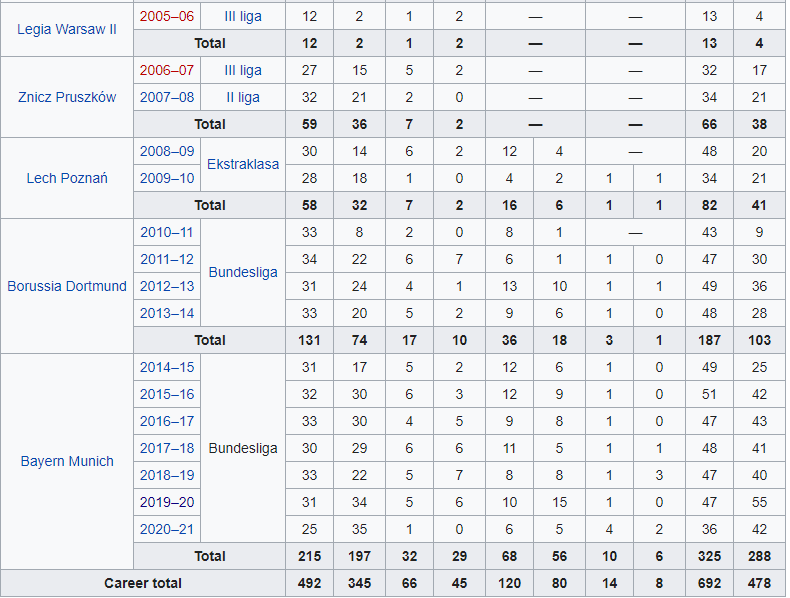This screenshot has height=598, width=790.
Task: Click the Bundesliga link beside Dortmund seasons
Action: [x=243, y=273]
